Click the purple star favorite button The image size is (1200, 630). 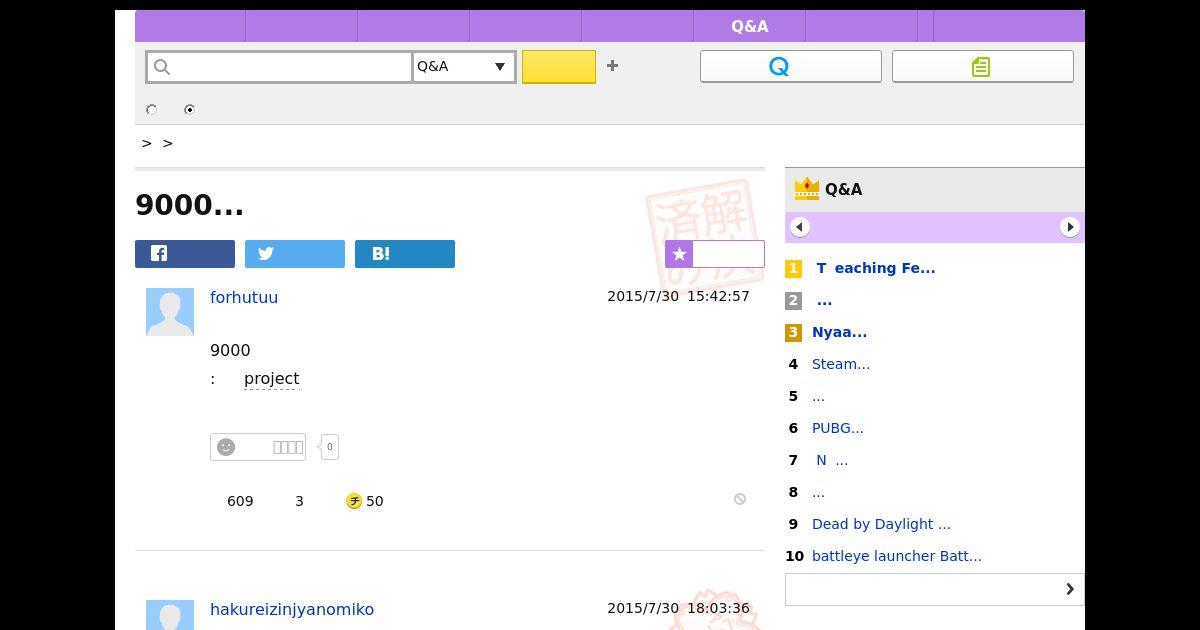pyautogui.click(x=715, y=254)
